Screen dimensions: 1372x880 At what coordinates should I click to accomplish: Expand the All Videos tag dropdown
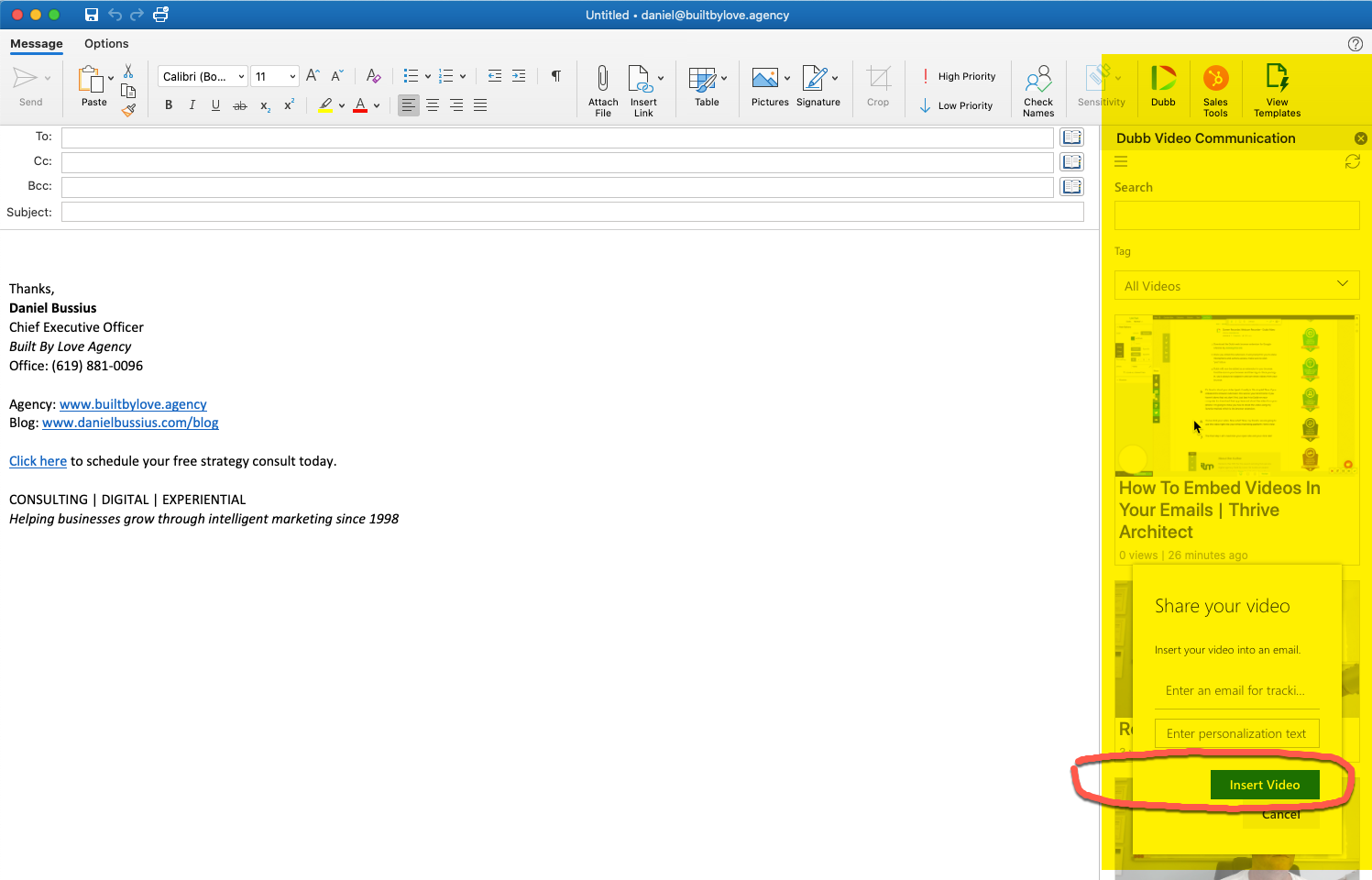coord(1235,285)
